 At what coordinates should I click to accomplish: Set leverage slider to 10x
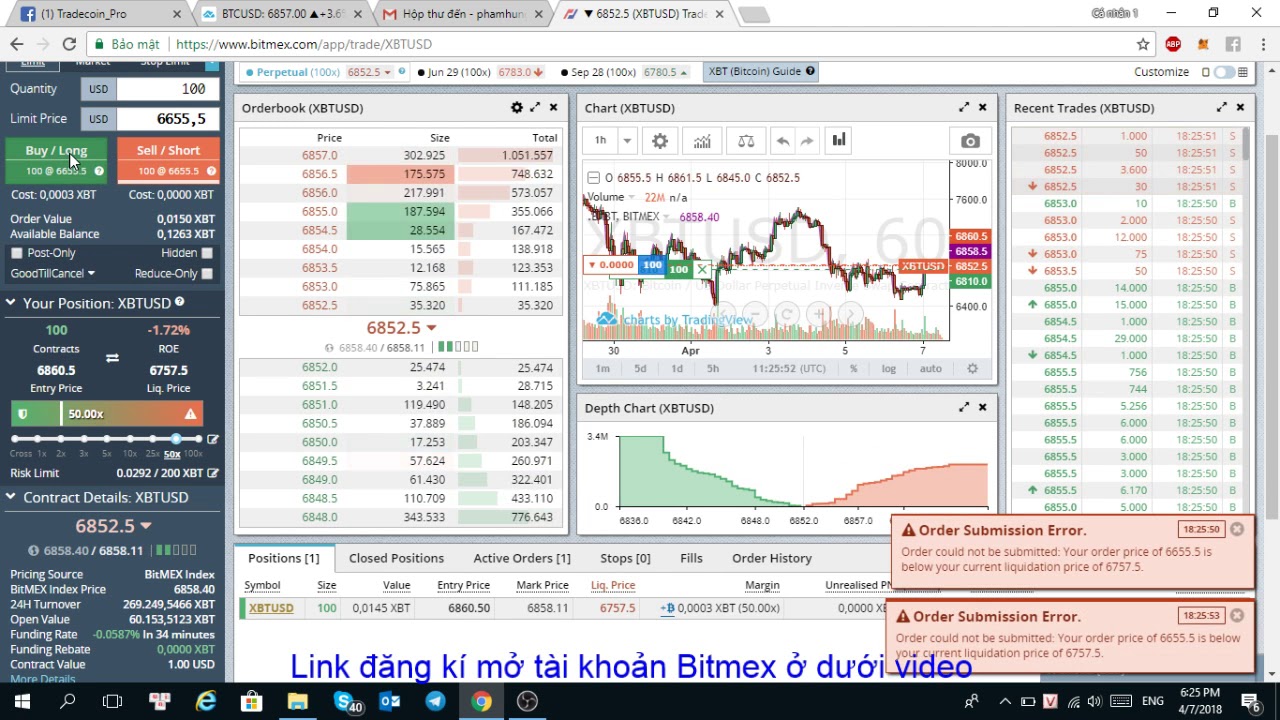coord(128,439)
